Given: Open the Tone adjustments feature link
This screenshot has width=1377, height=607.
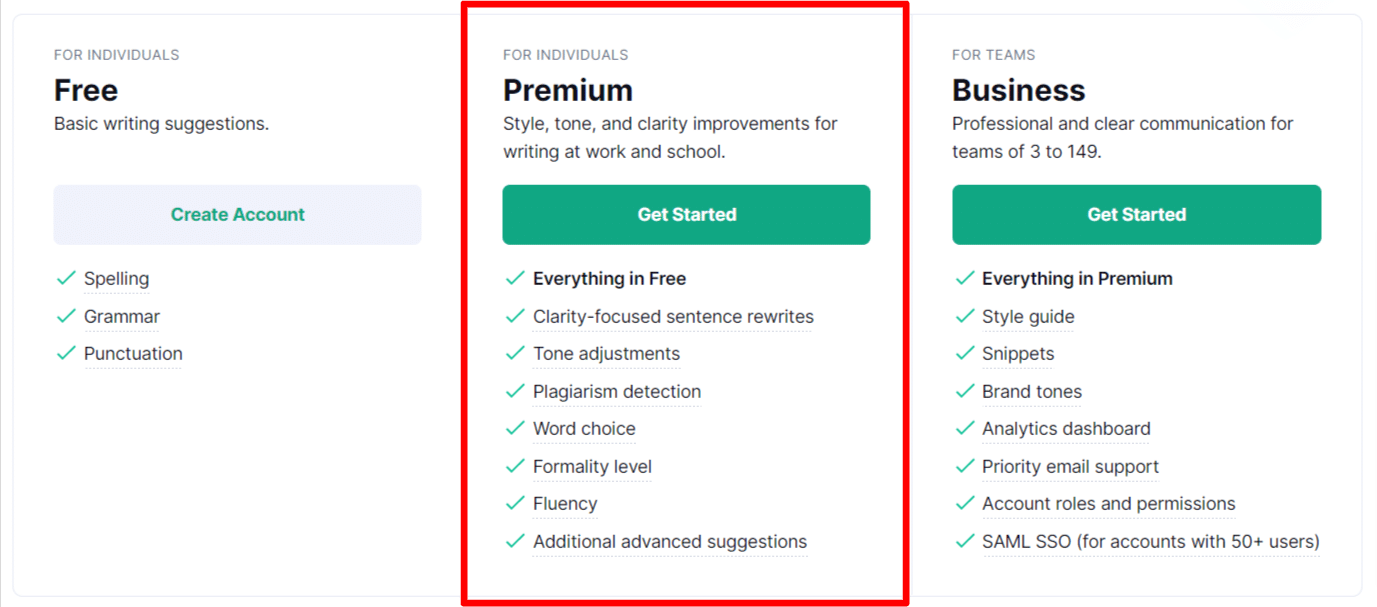Looking at the screenshot, I should pyautogui.click(x=606, y=354).
